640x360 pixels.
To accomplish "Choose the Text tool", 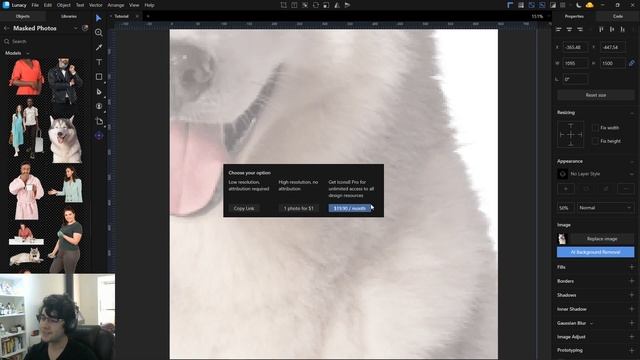I will [98, 62].
